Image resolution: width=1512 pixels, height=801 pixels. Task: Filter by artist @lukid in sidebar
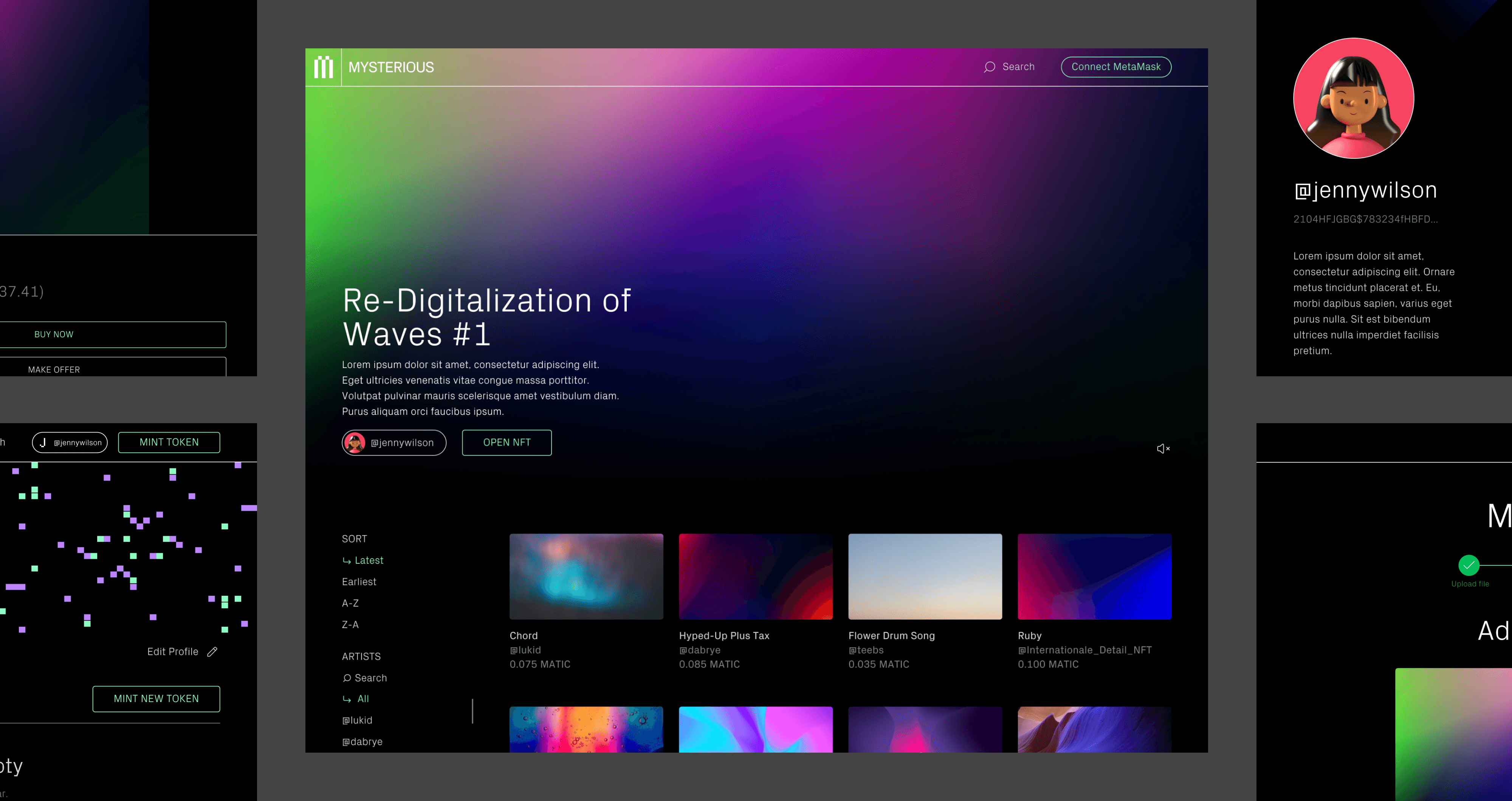[x=358, y=720]
